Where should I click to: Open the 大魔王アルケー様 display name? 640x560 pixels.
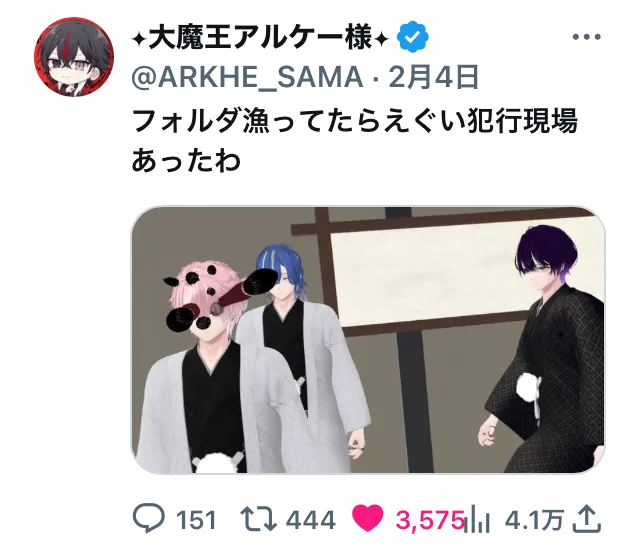[x=260, y=37]
